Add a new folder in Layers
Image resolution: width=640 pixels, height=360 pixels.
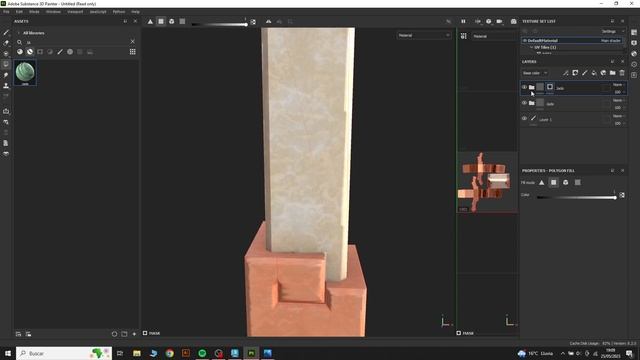point(613,73)
